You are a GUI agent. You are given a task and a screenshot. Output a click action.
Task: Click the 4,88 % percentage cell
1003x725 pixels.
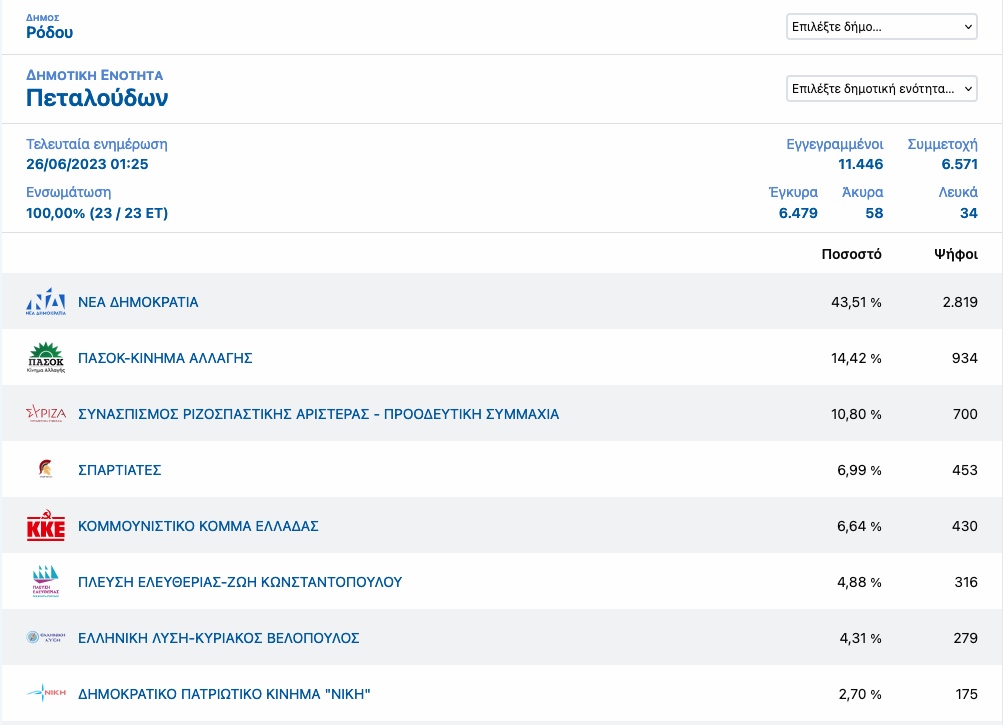[x=859, y=582]
